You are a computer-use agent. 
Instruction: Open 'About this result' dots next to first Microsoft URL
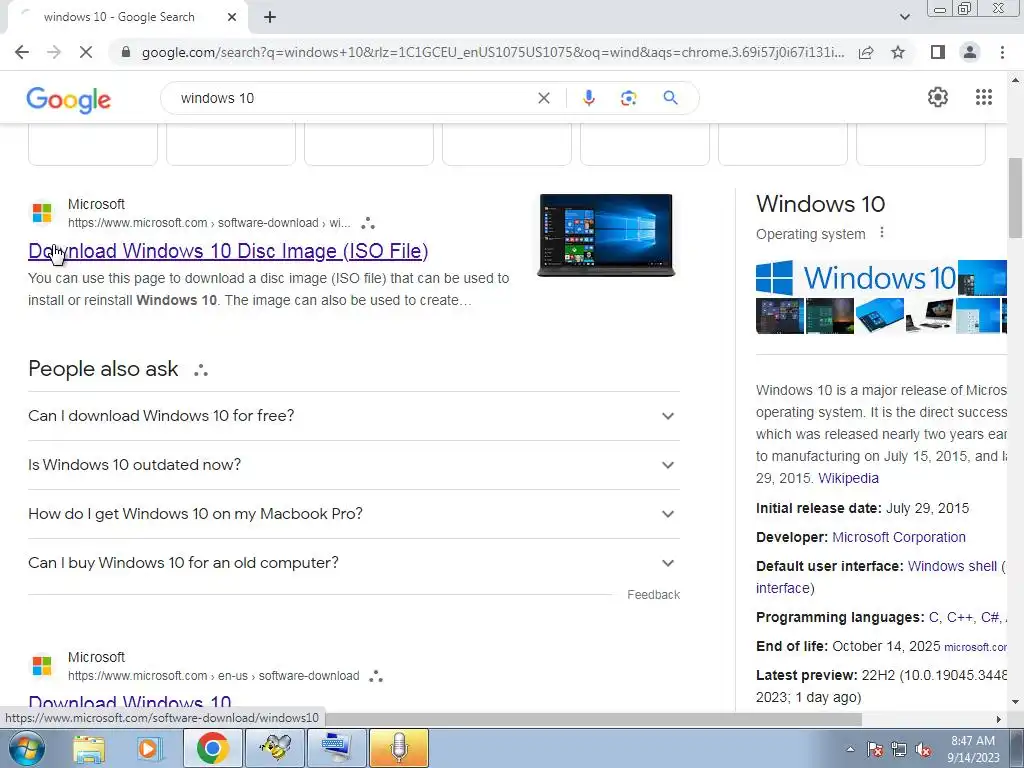tap(368, 223)
